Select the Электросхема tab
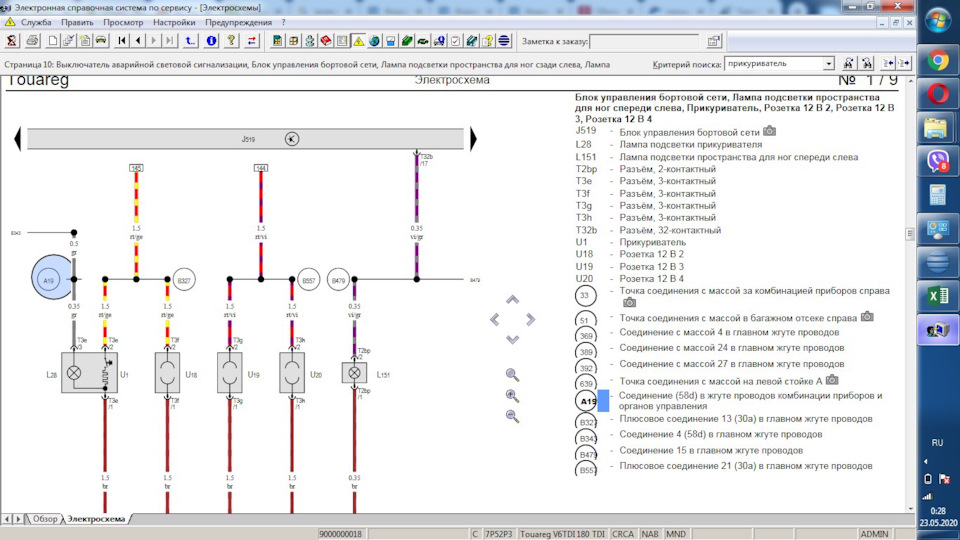Screen dimensions: 960x540 (96, 519)
